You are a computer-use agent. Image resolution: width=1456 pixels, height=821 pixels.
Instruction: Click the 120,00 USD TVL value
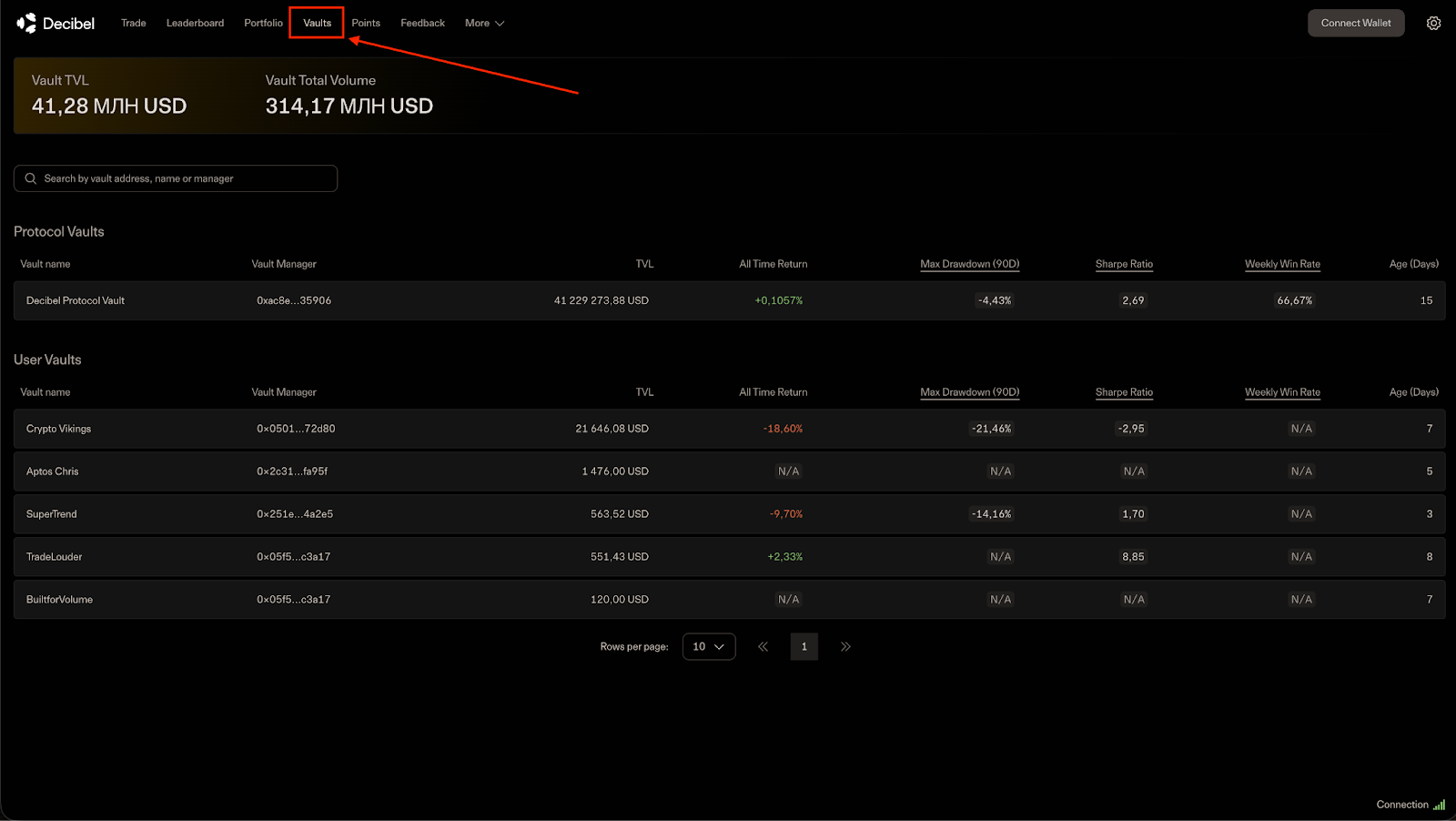coord(620,600)
